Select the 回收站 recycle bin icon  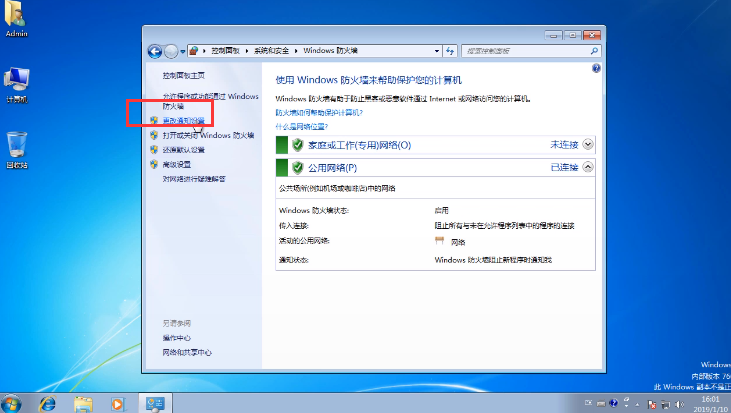(x=16, y=150)
